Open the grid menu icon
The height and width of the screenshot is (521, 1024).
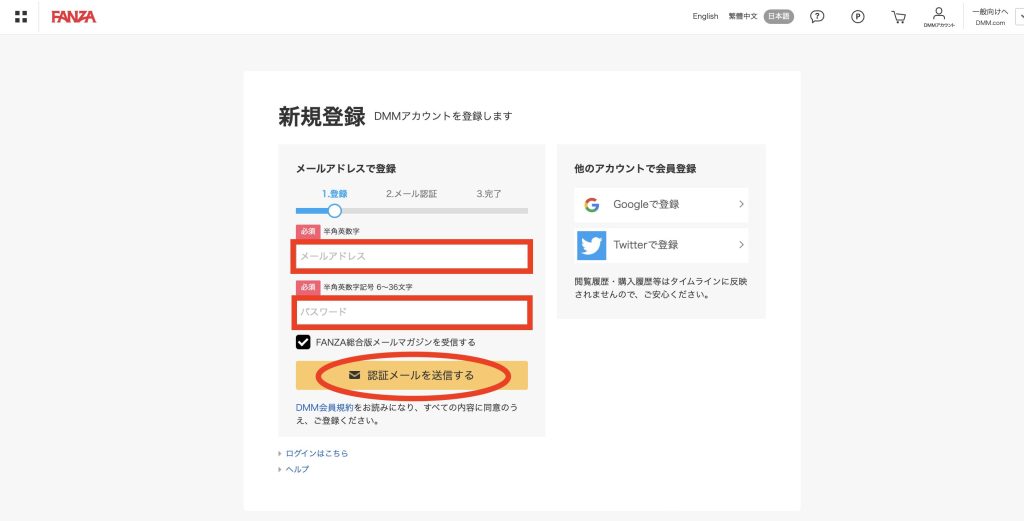click(x=21, y=17)
